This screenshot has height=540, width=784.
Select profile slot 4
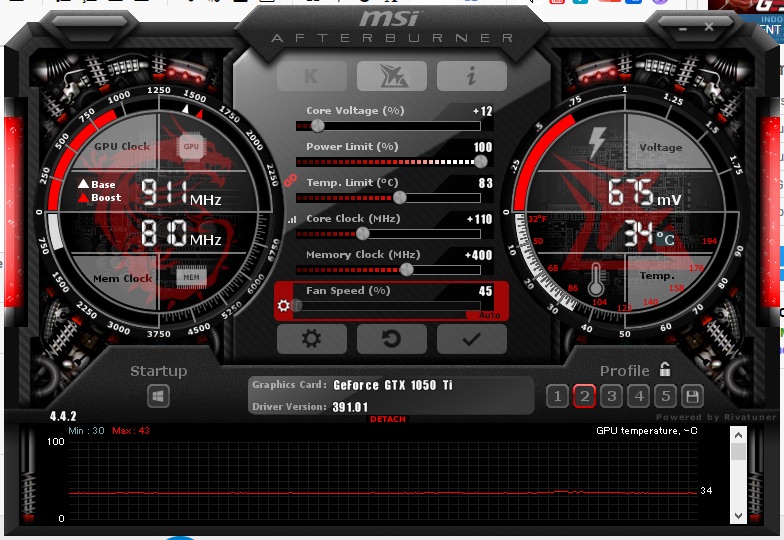point(639,396)
